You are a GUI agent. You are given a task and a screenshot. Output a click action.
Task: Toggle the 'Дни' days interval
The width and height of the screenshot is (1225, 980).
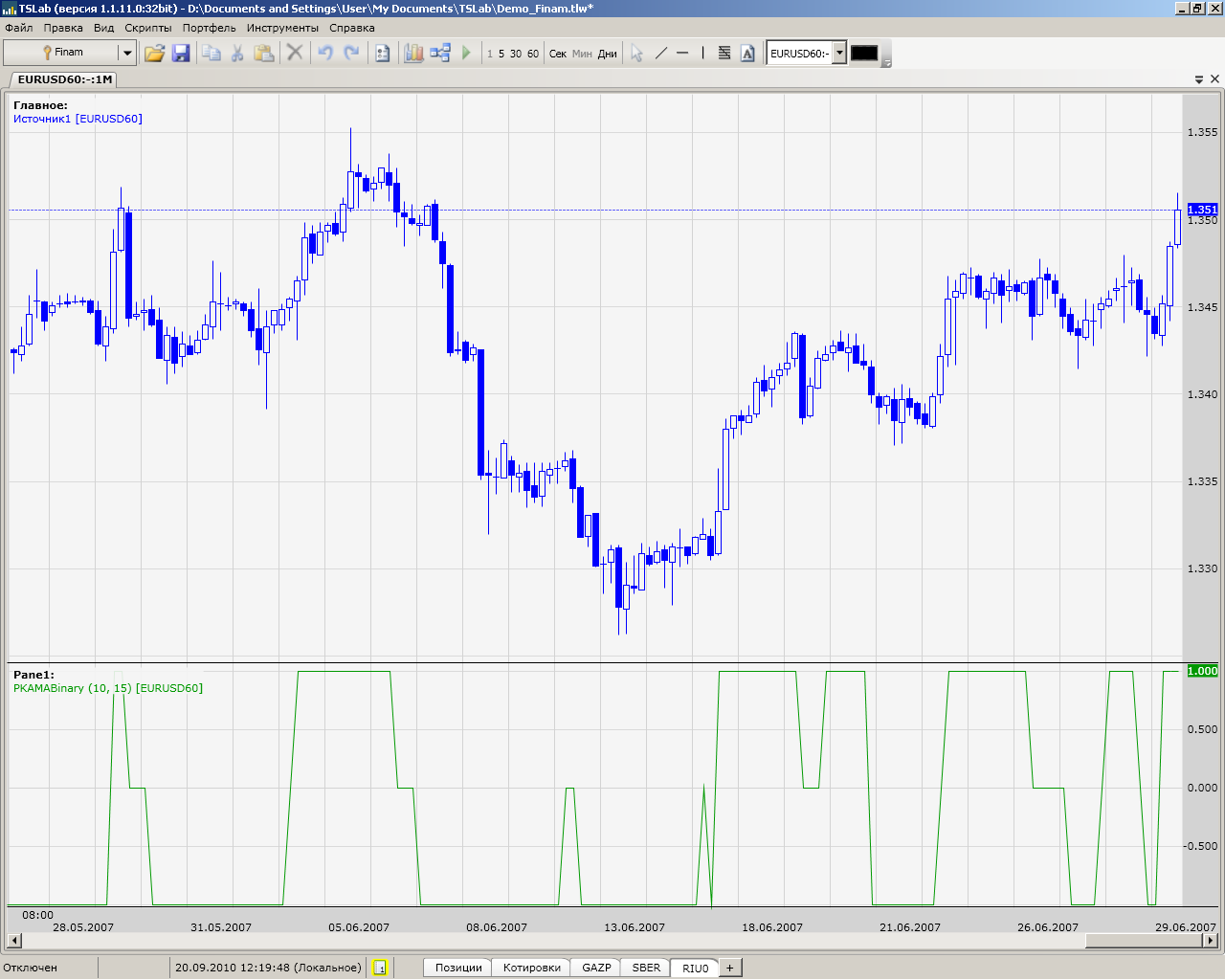click(x=608, y=54)
